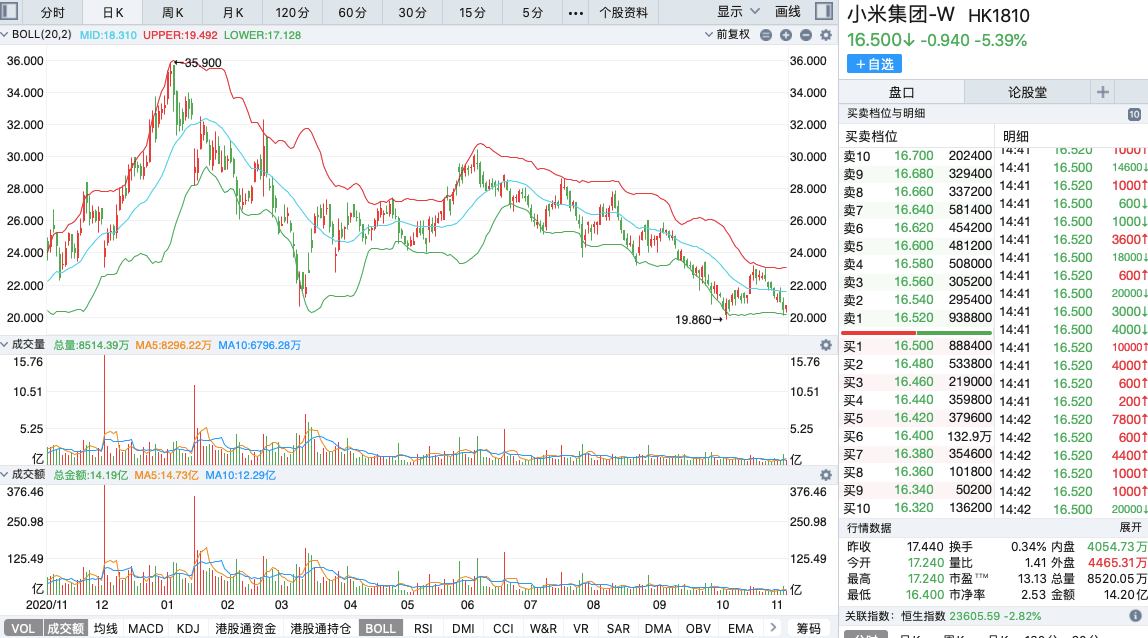Switch to the 周K weekly chart tab

(x=172, y=12)
